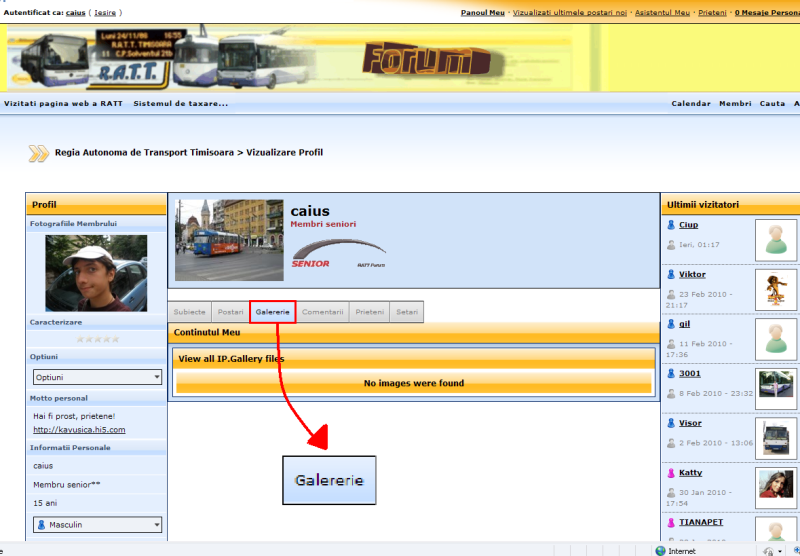Click the Internet zone globe icon
This screenshot has width=800, height=556.
click(x=660, y=550)
